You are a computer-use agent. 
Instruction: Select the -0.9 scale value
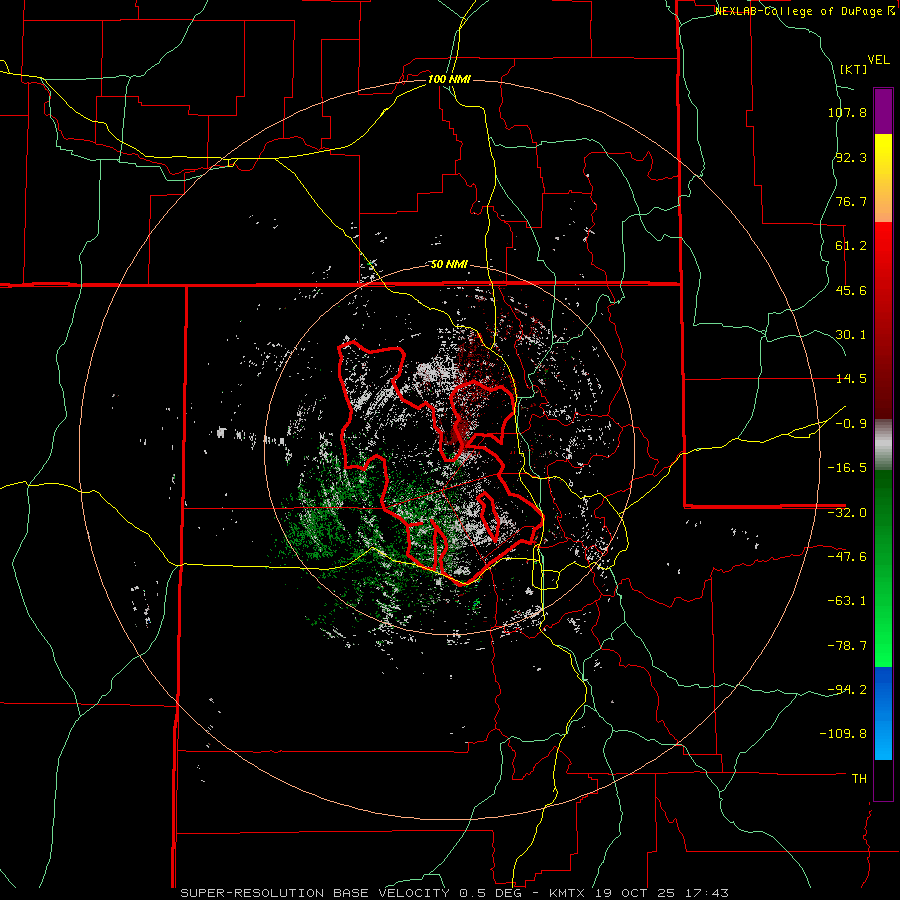851,424
